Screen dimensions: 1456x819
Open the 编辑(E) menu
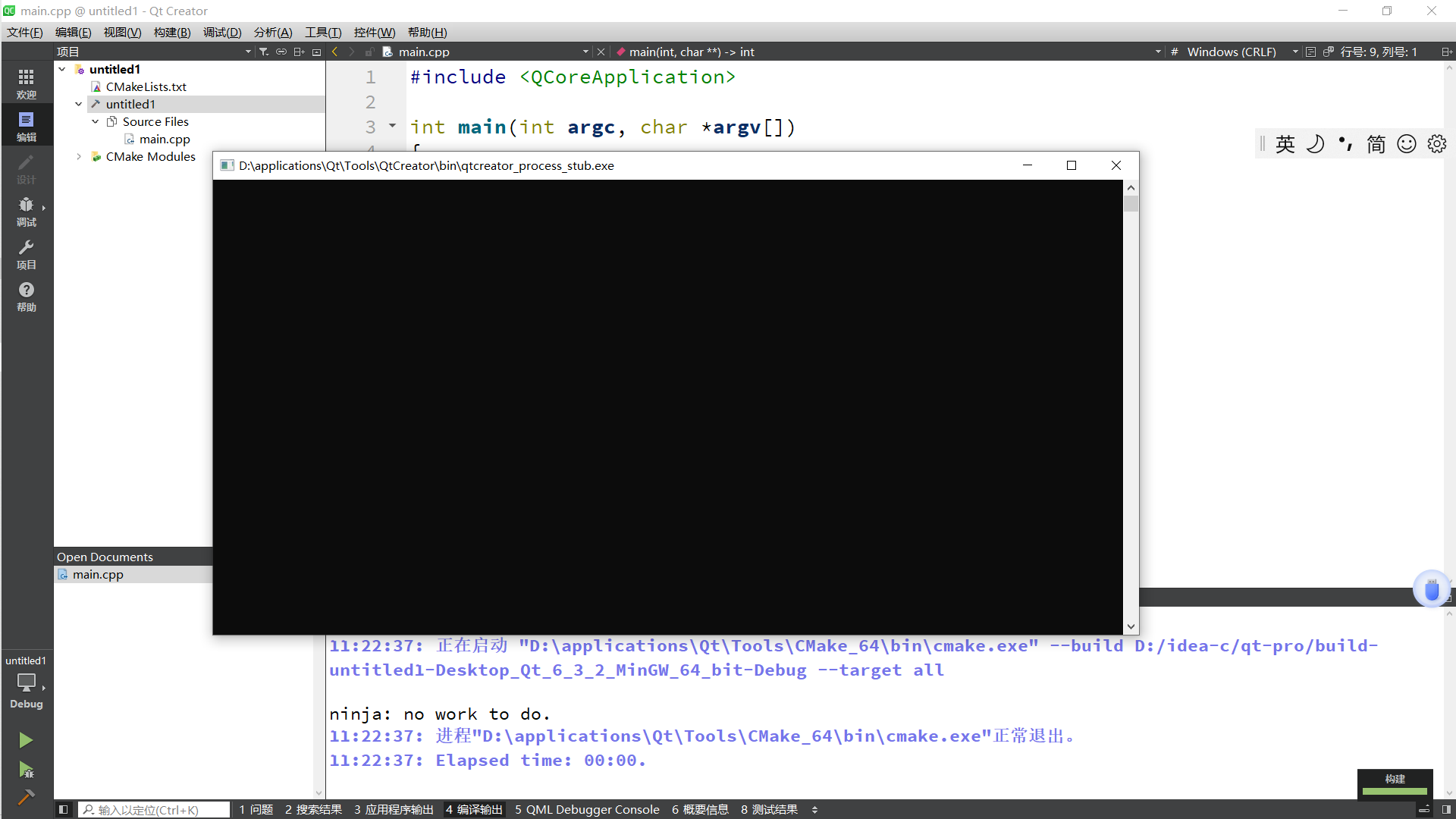click(73, 32)
